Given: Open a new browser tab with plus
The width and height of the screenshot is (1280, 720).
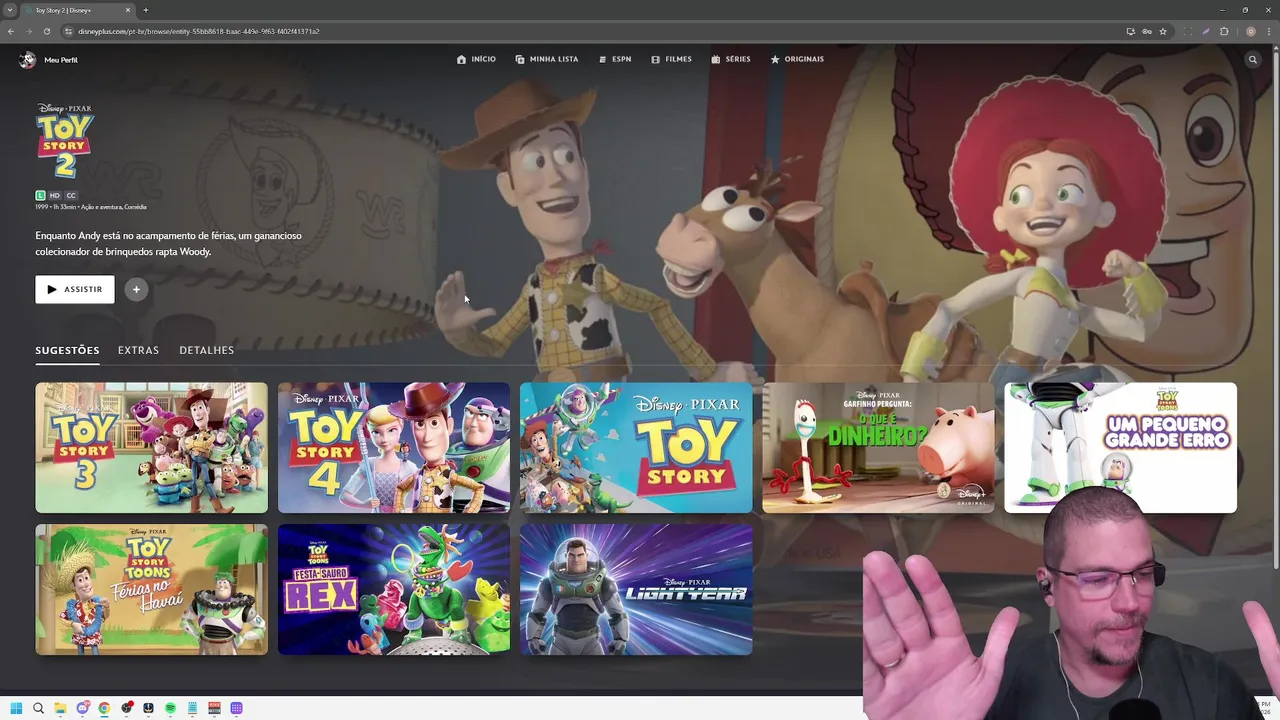Looking at the screenshot, I should 146,10.
